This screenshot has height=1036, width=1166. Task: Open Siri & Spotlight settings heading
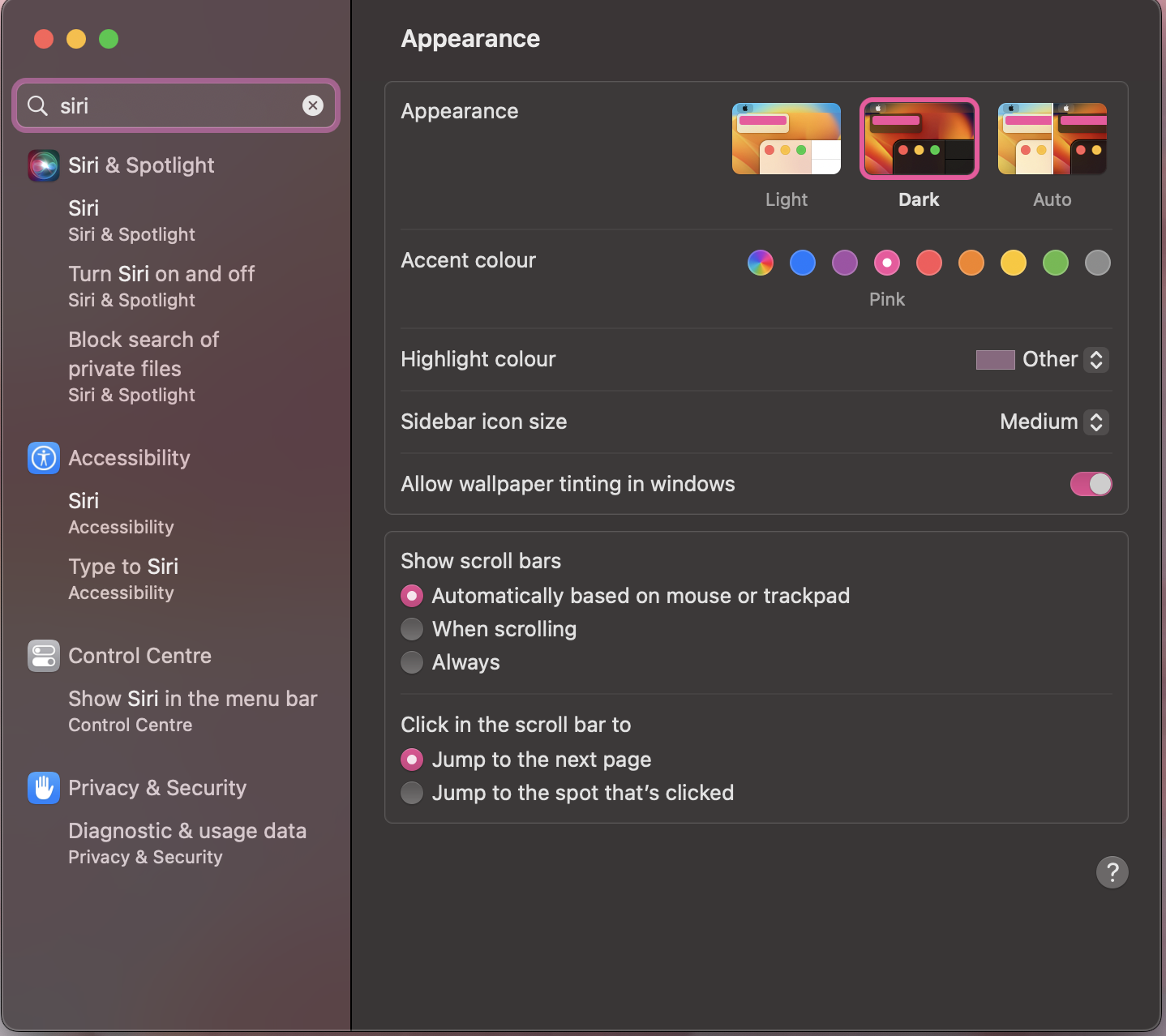[141, 165]
